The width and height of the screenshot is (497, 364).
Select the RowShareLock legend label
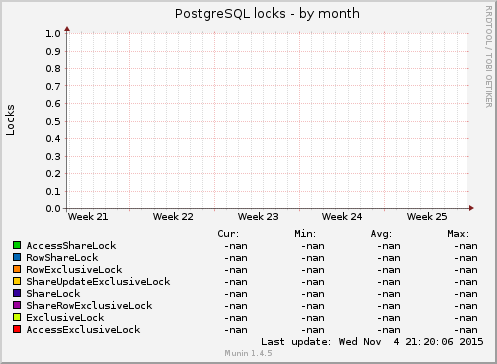click(x=62, y=258)
